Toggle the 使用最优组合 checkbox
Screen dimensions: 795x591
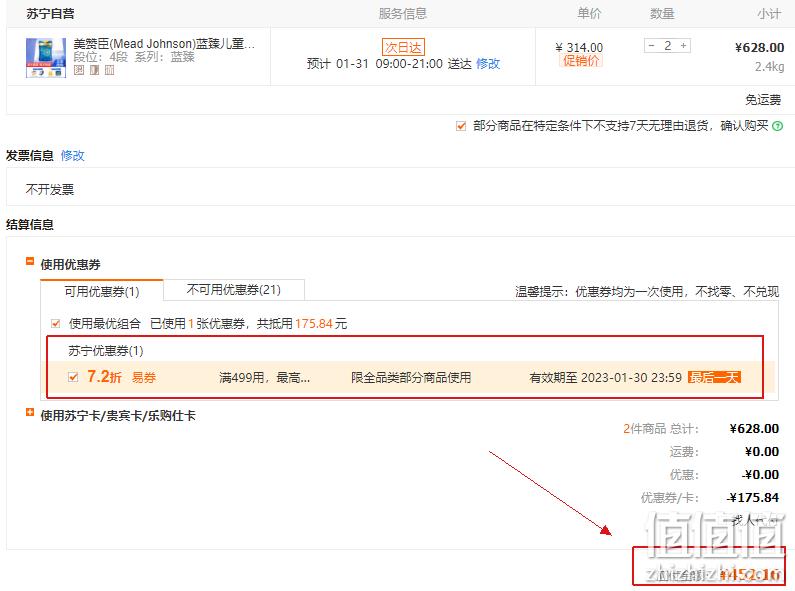[x=56, y=323]
